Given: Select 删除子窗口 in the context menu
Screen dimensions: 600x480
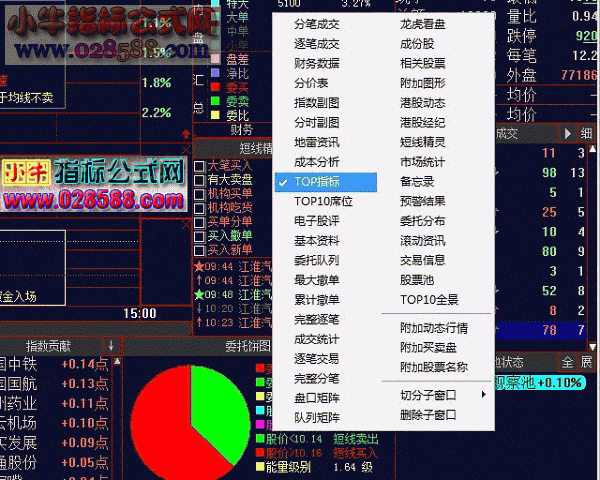Looking at the screenshot, I should [x=428, y=415].
